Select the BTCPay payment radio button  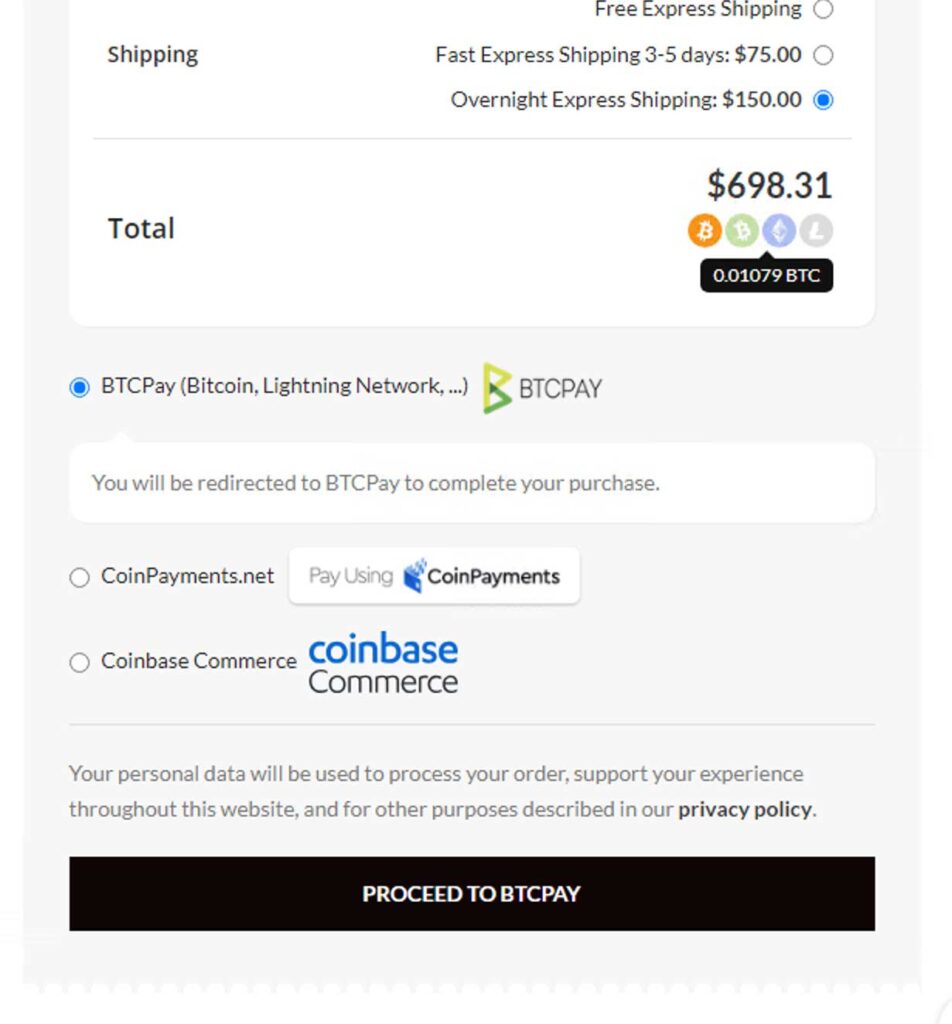point(80,388)
